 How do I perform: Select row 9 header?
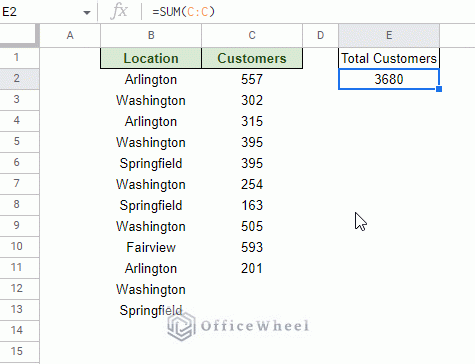19,226
